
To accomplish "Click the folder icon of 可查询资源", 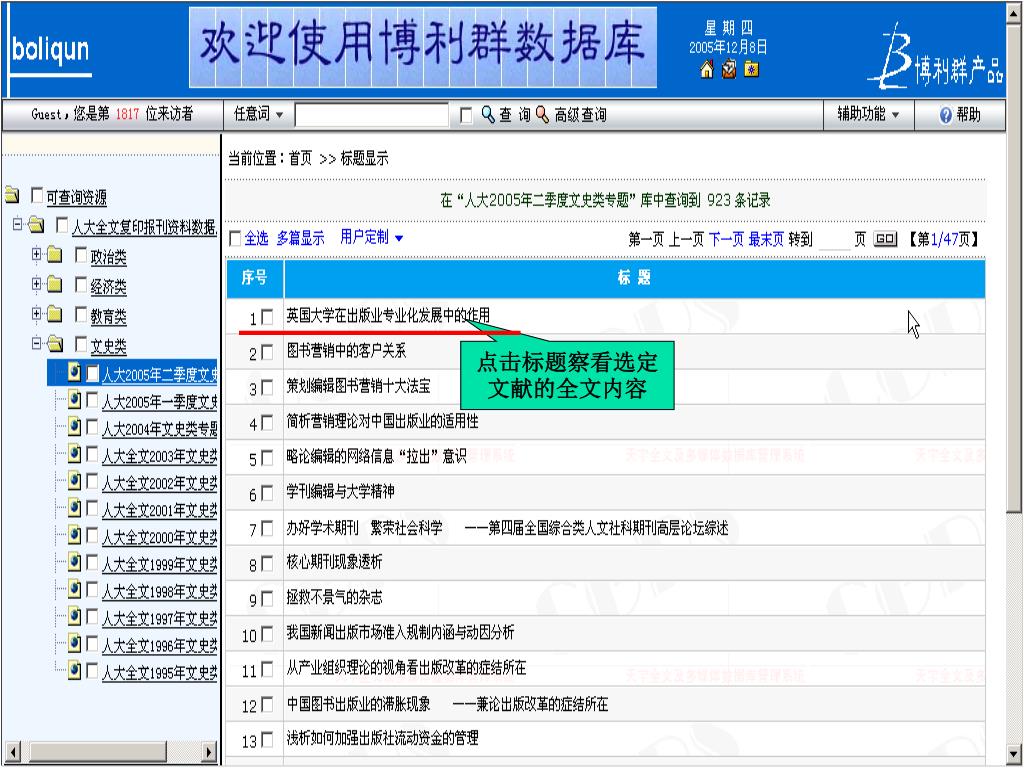I will coord(12,195).
